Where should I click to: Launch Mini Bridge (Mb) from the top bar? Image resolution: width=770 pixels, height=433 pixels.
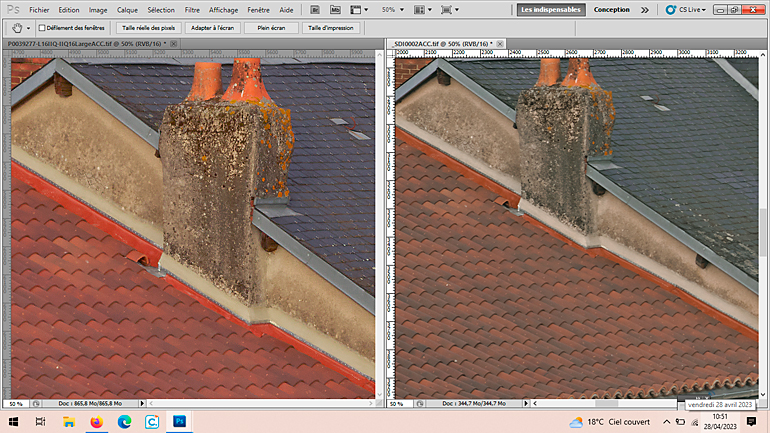coord(335,10)
